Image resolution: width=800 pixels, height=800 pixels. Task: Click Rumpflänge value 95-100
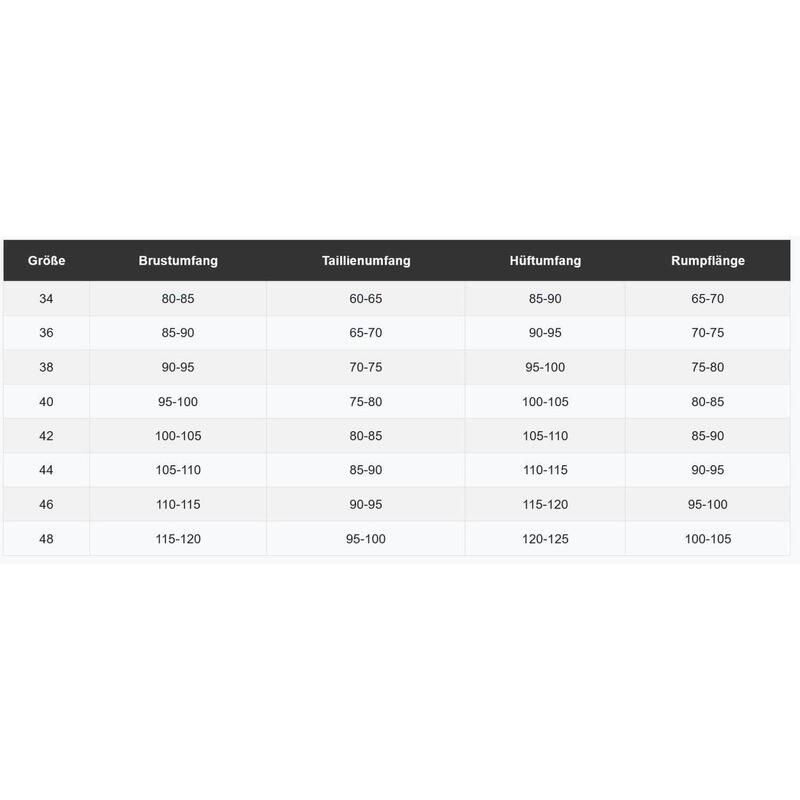pos(708,504)
